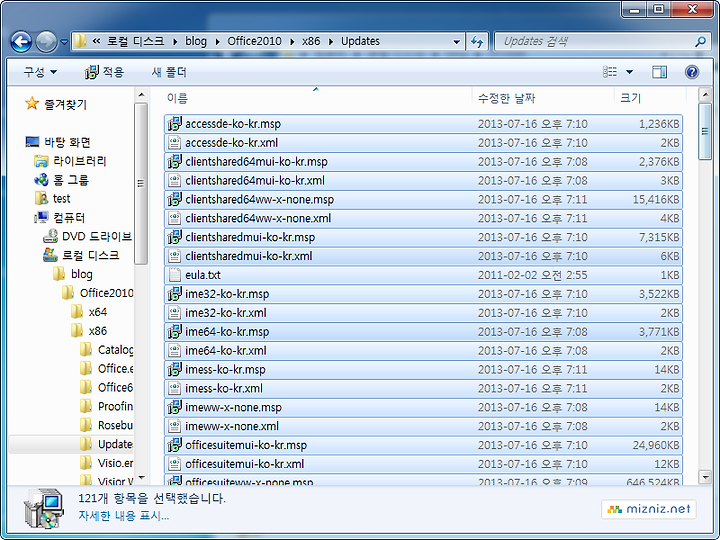Click the Forward navigation arrow
Viewport: 720px width, 540px height.
coord(46,42)
